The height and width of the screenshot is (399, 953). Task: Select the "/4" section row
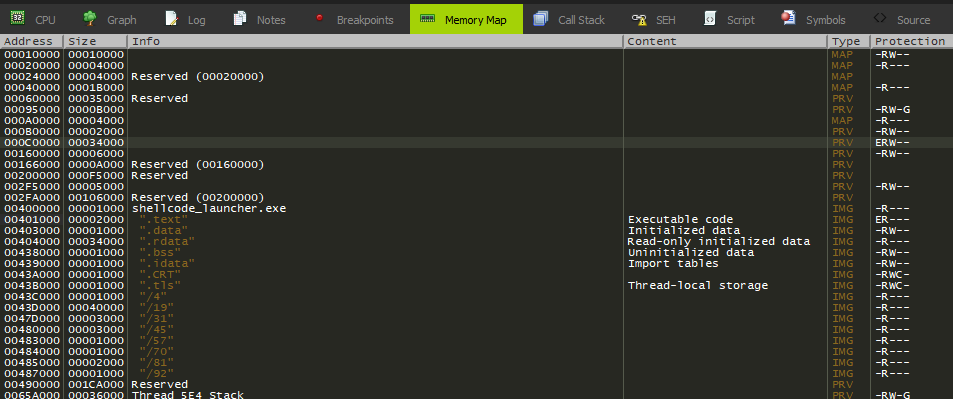click(x=476, y=296)
